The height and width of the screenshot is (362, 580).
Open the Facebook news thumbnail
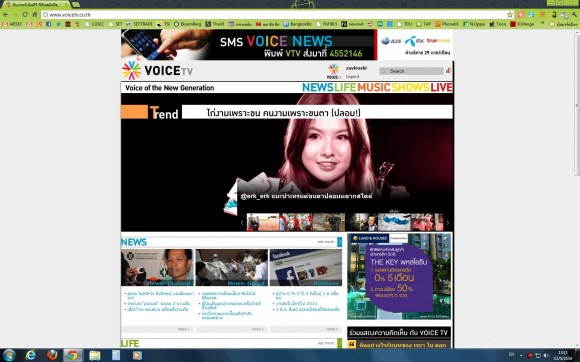306,267
